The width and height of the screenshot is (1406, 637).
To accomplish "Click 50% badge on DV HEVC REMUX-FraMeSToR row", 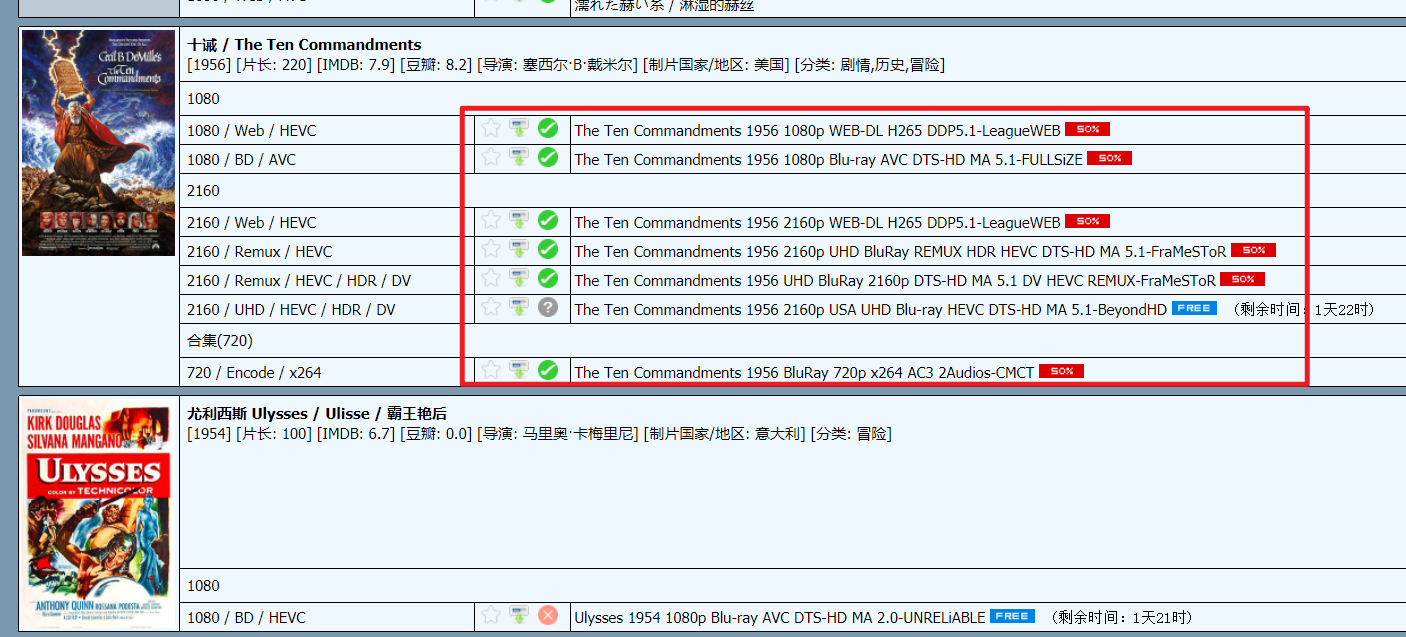I will point(1242,279).
